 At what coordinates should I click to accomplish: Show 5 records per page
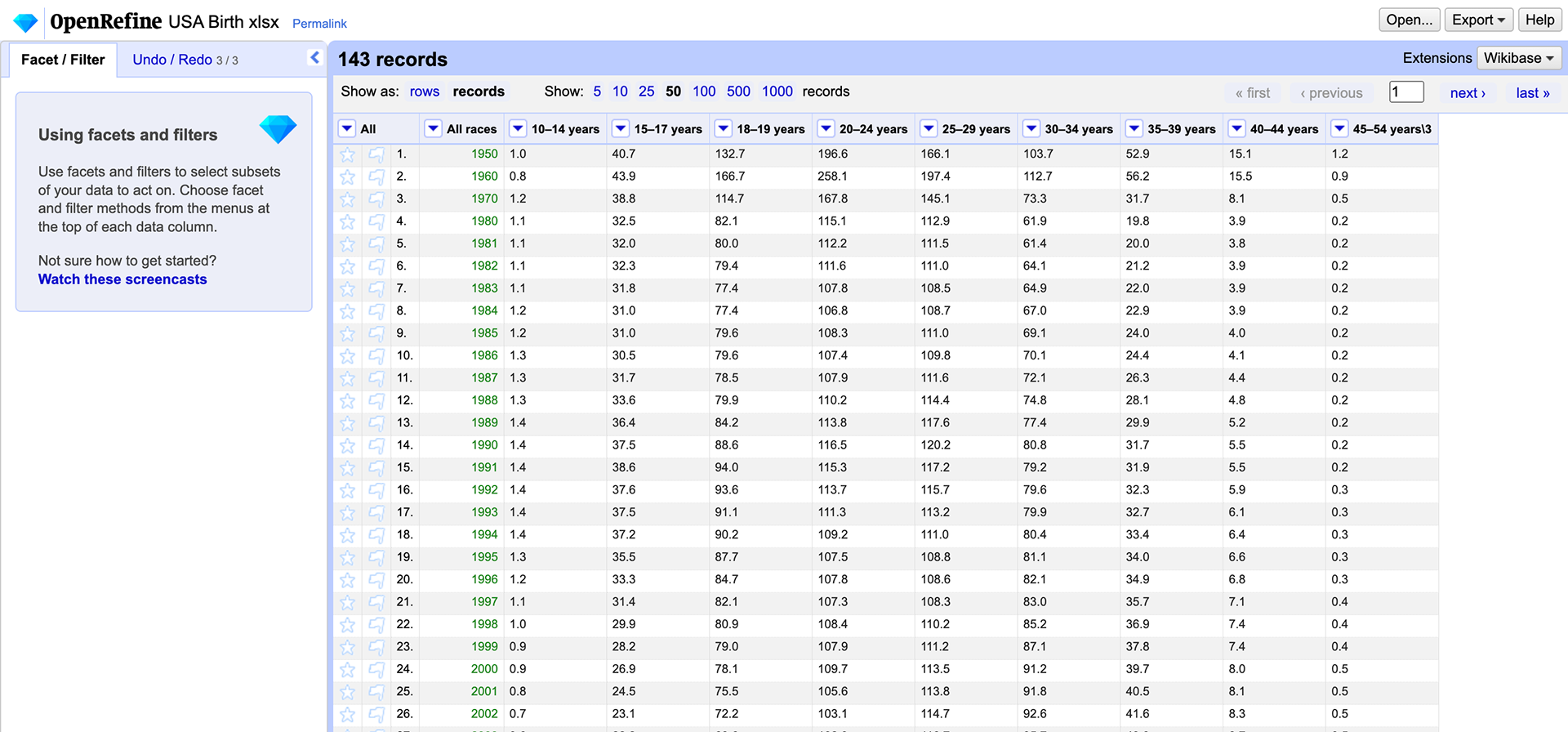pyautogui.click(x=597, y=91)
